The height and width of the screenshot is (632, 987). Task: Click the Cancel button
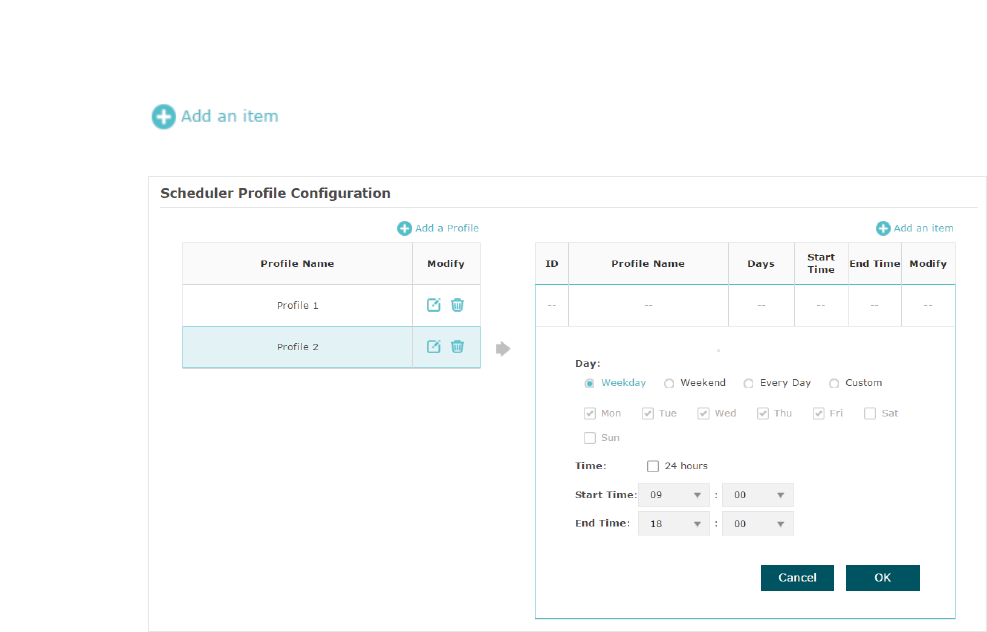point(797,578)
